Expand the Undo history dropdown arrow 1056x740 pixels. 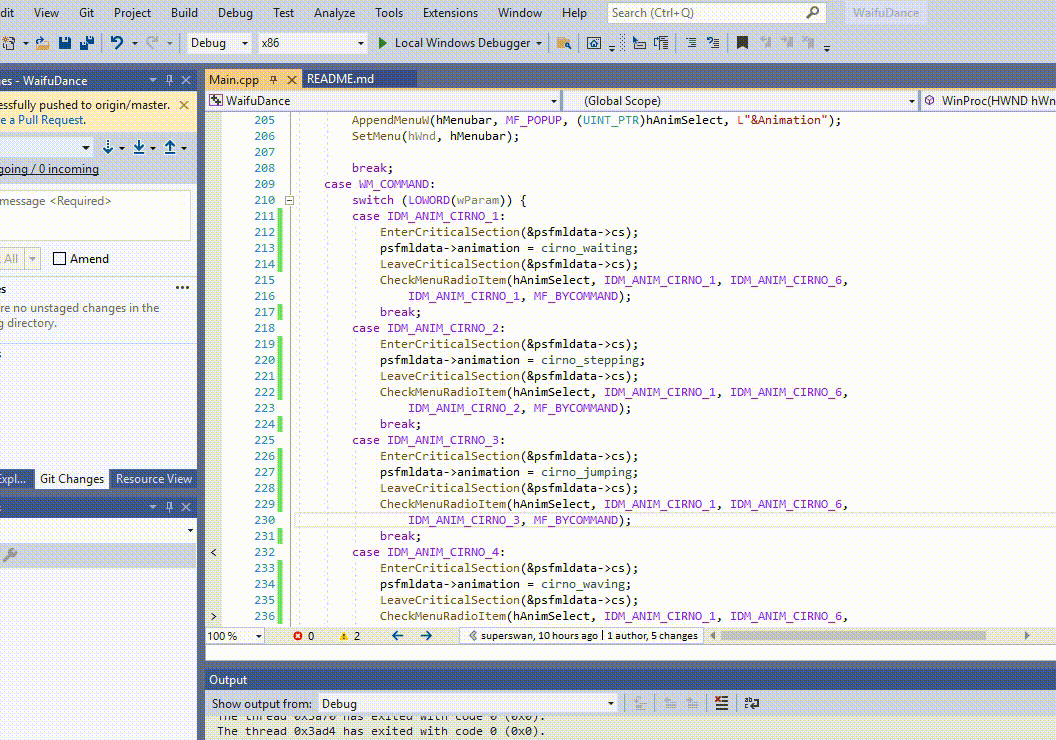pyautogui.click(x=135, y=43)
